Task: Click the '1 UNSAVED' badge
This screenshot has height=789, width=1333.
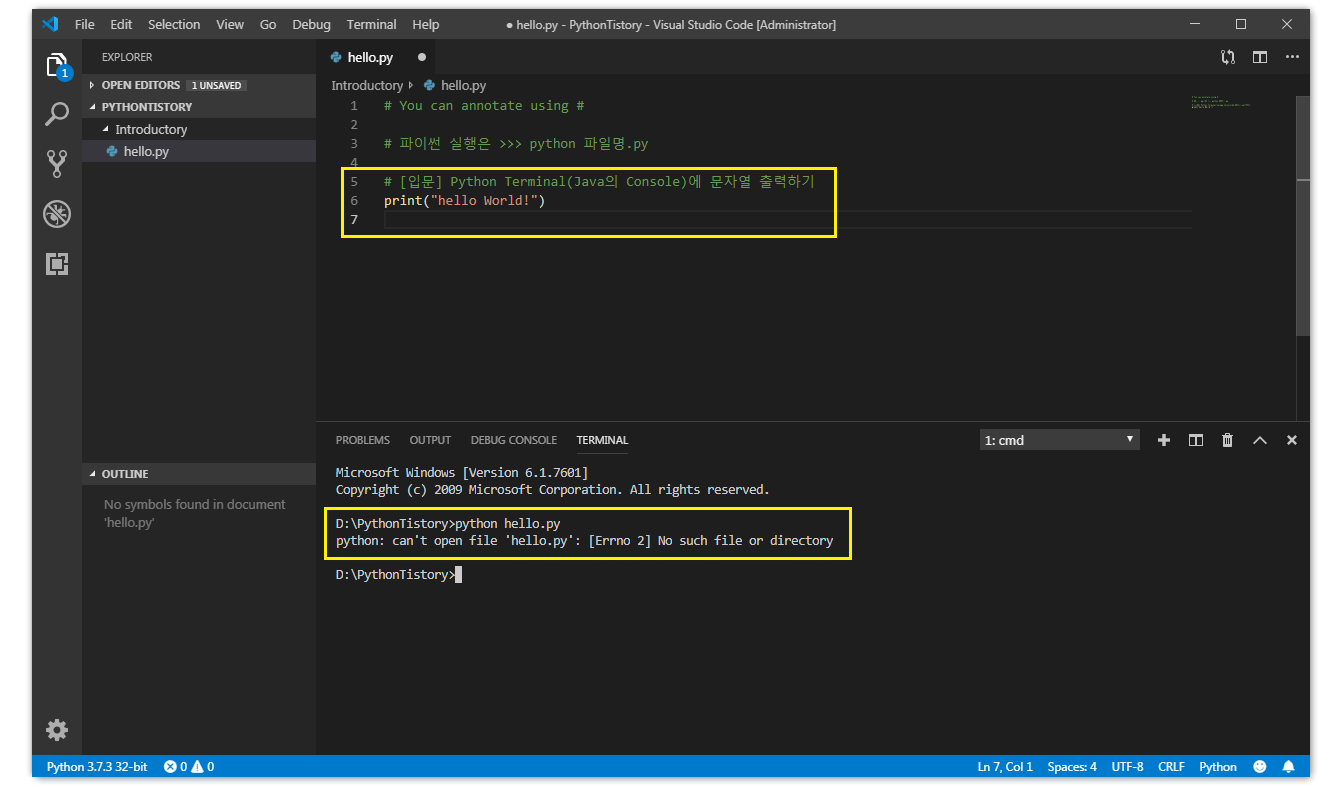Action: [217, 86]
